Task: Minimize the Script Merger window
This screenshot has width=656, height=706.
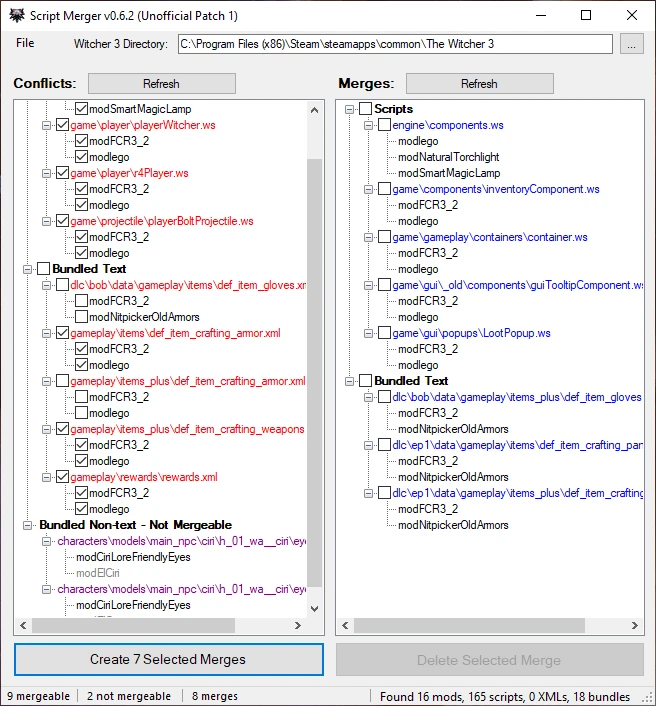Action: 541,15
